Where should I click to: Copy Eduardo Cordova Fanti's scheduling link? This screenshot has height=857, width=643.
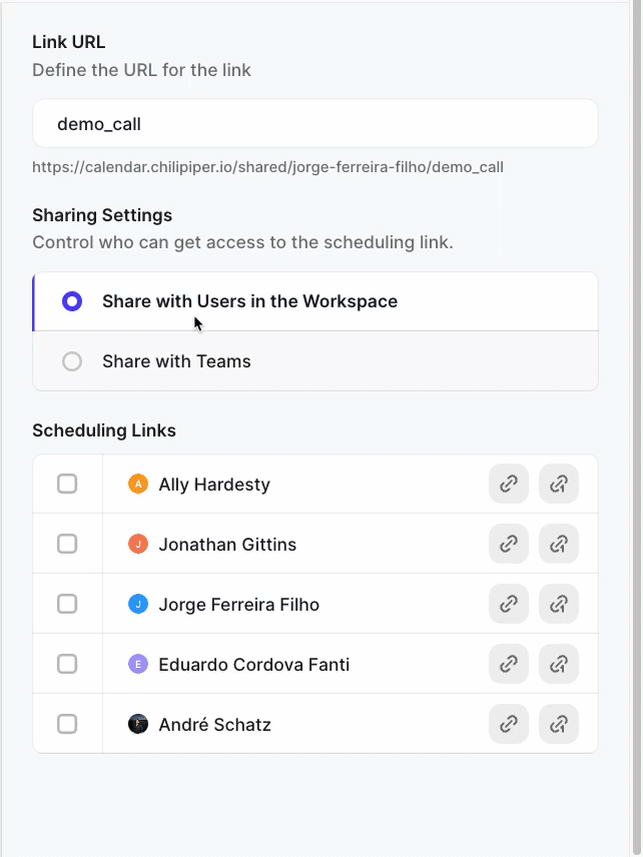pyautogui.click(x=508, y=664)
